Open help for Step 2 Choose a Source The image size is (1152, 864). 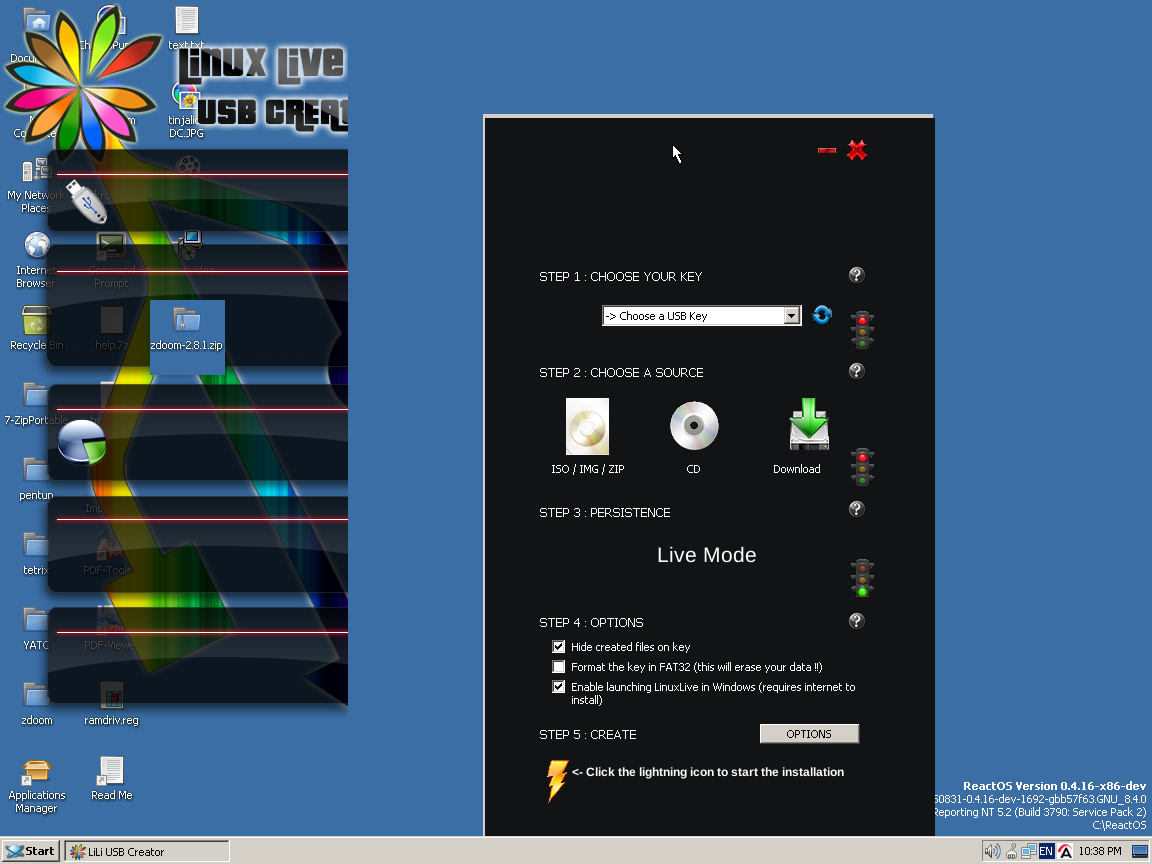[856, 371]
